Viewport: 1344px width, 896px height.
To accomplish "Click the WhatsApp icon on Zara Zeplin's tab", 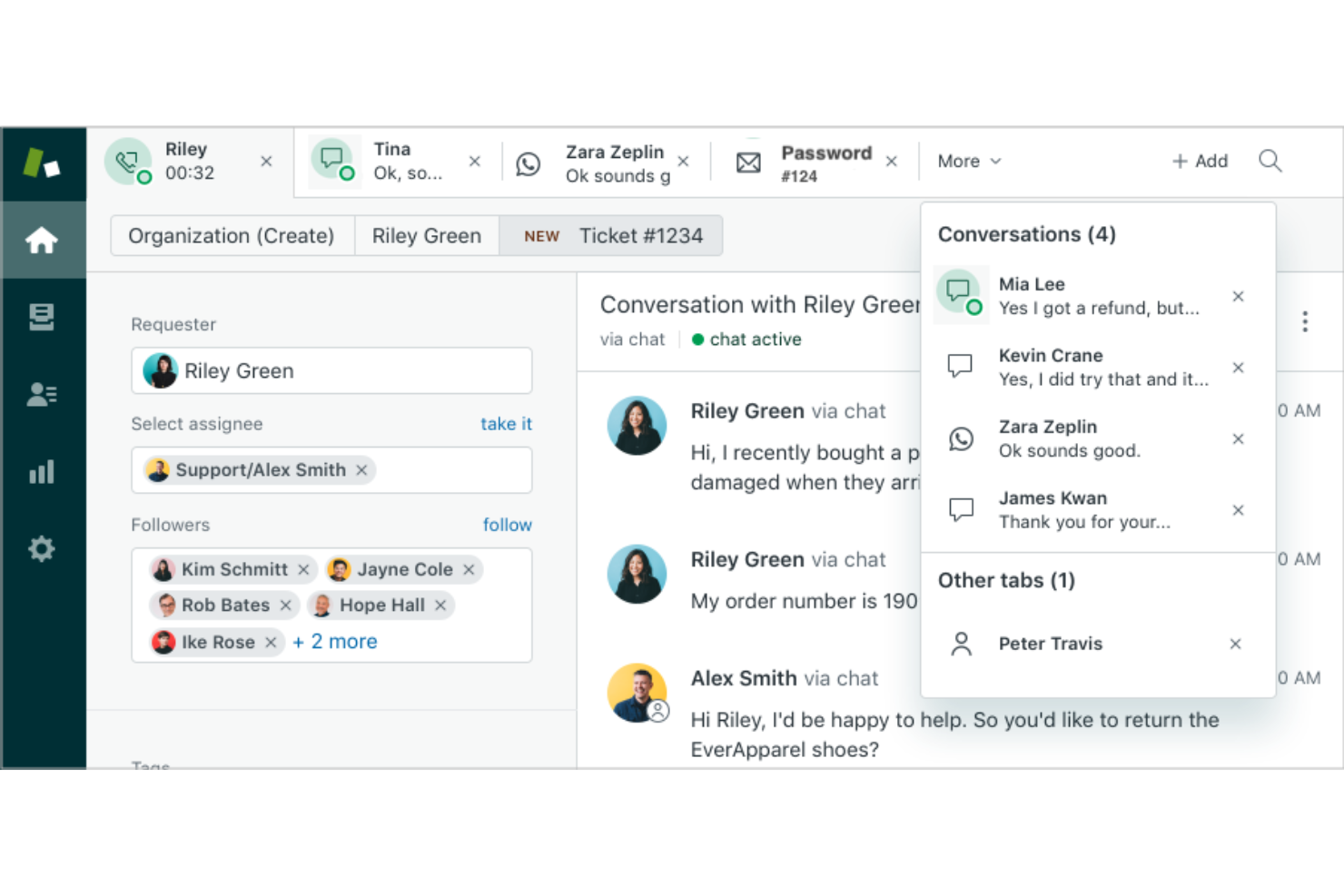I will coord(529,163).
